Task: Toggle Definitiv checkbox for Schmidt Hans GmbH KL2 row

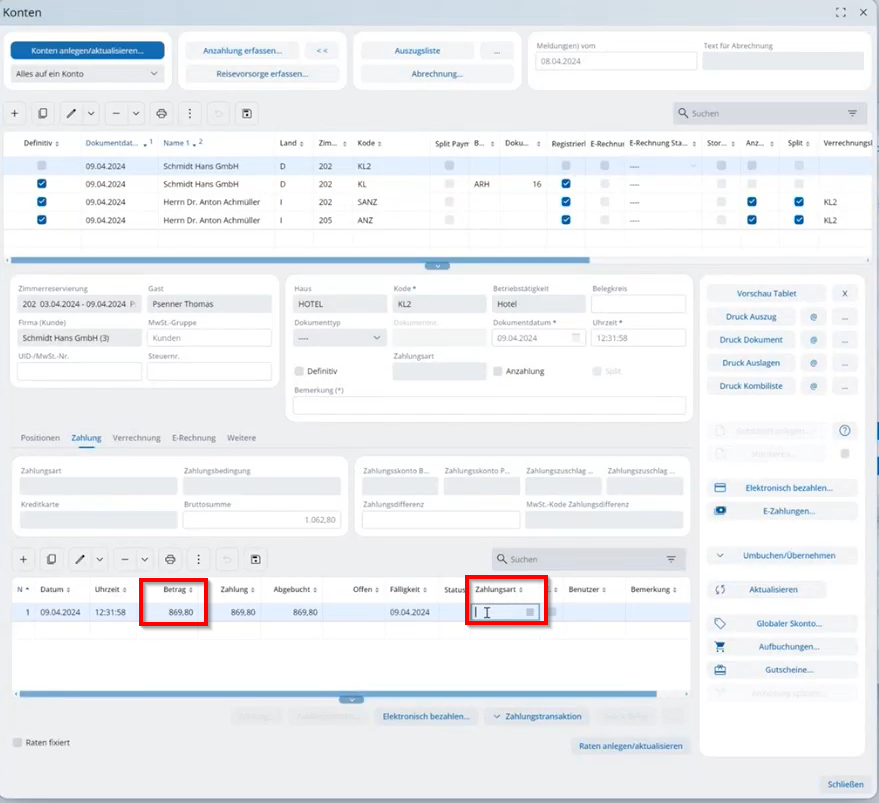Action: click(42, 165)
